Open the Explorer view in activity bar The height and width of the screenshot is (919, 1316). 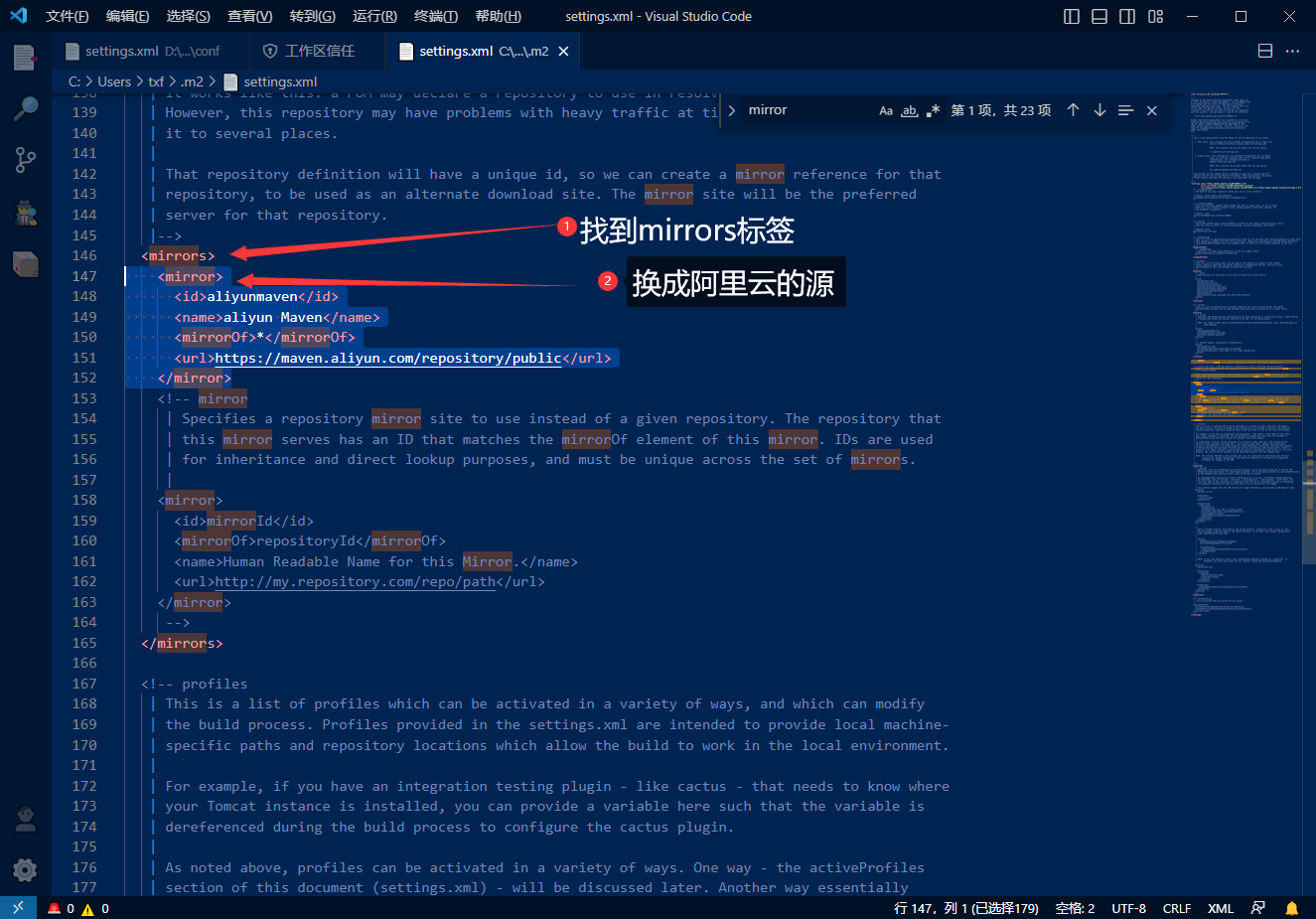point(25,58)
